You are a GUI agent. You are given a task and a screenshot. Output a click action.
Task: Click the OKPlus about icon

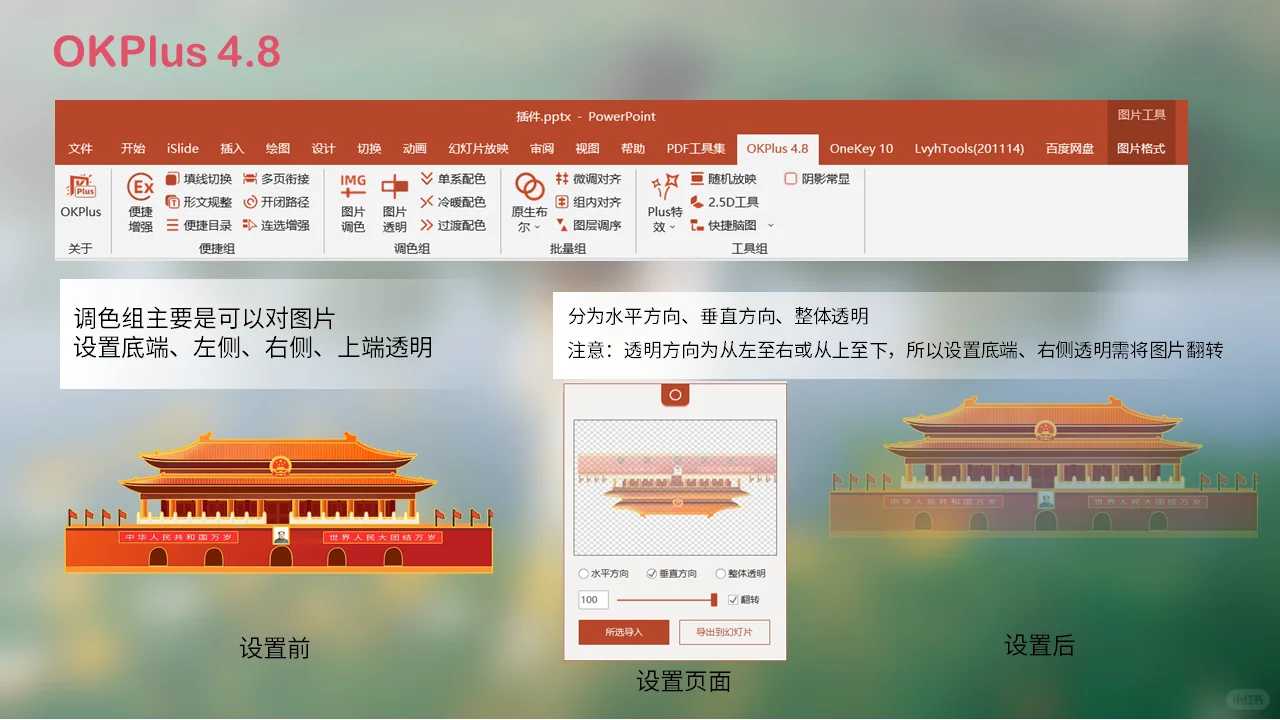pos(81,196)
